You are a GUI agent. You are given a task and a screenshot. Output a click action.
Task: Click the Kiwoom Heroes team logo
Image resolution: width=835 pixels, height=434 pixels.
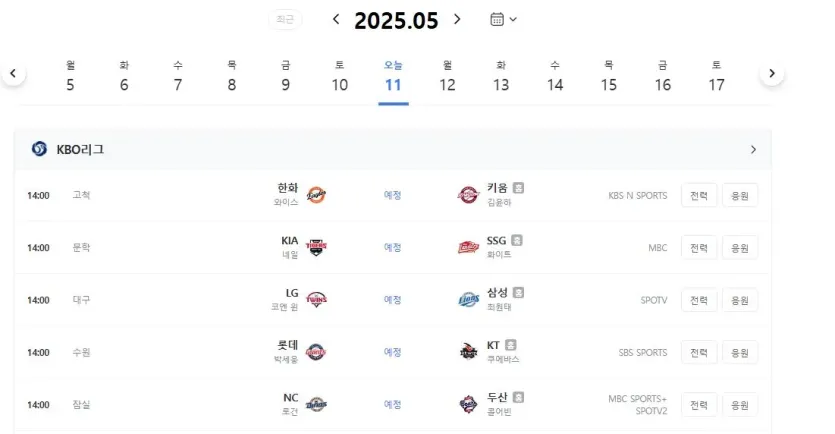(x=468, y=195)
